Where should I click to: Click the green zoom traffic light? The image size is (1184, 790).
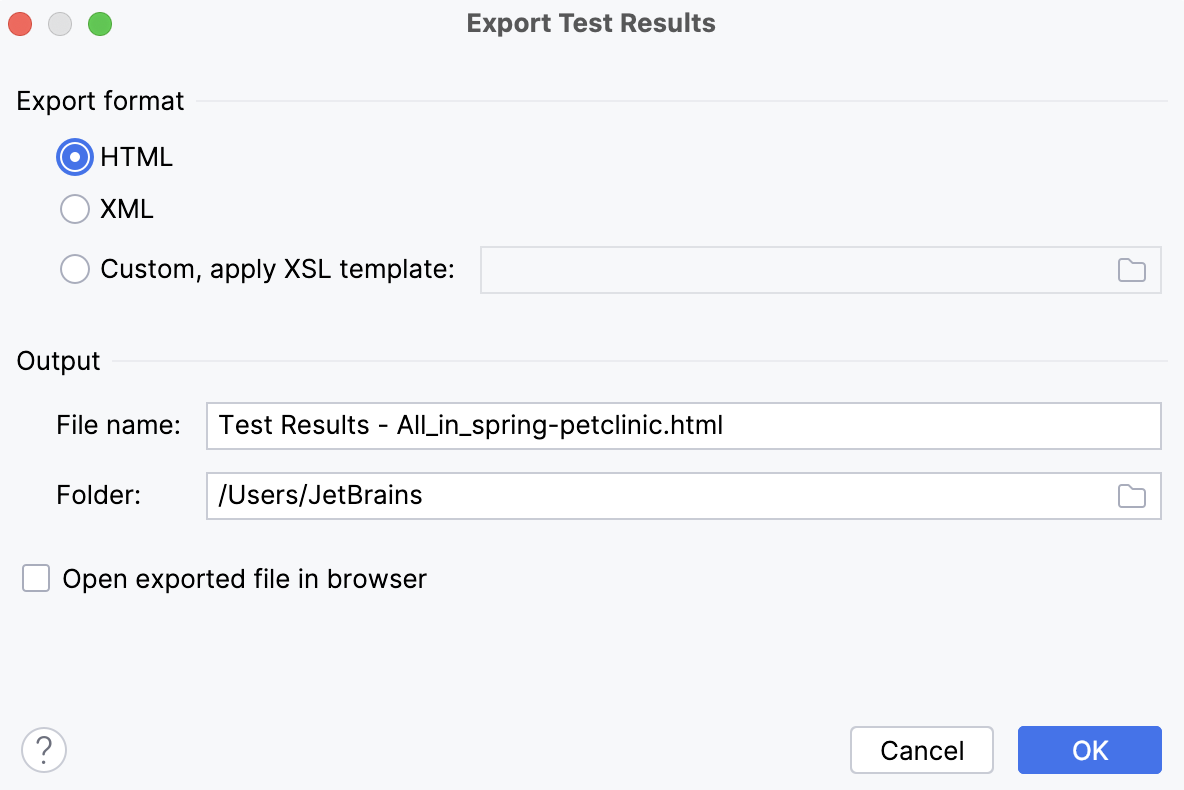point(99,23)
